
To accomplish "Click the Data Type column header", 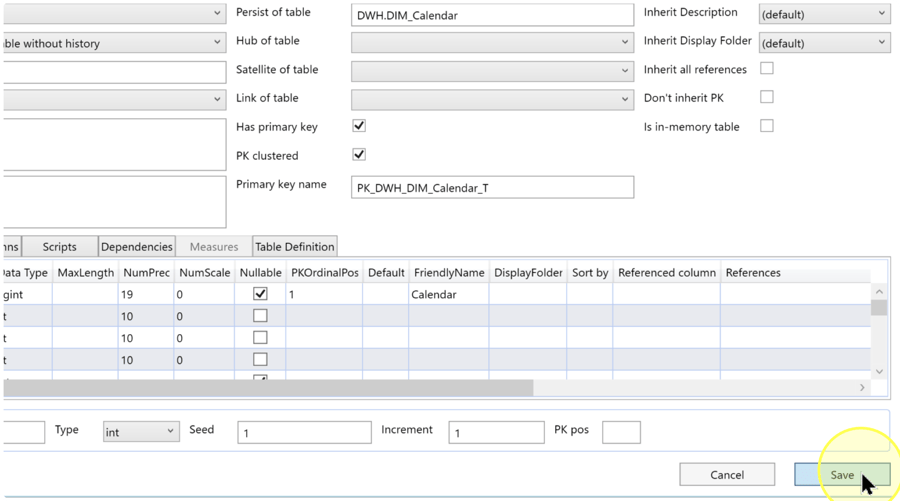I will pyautogui.click(x=26, y=273).
